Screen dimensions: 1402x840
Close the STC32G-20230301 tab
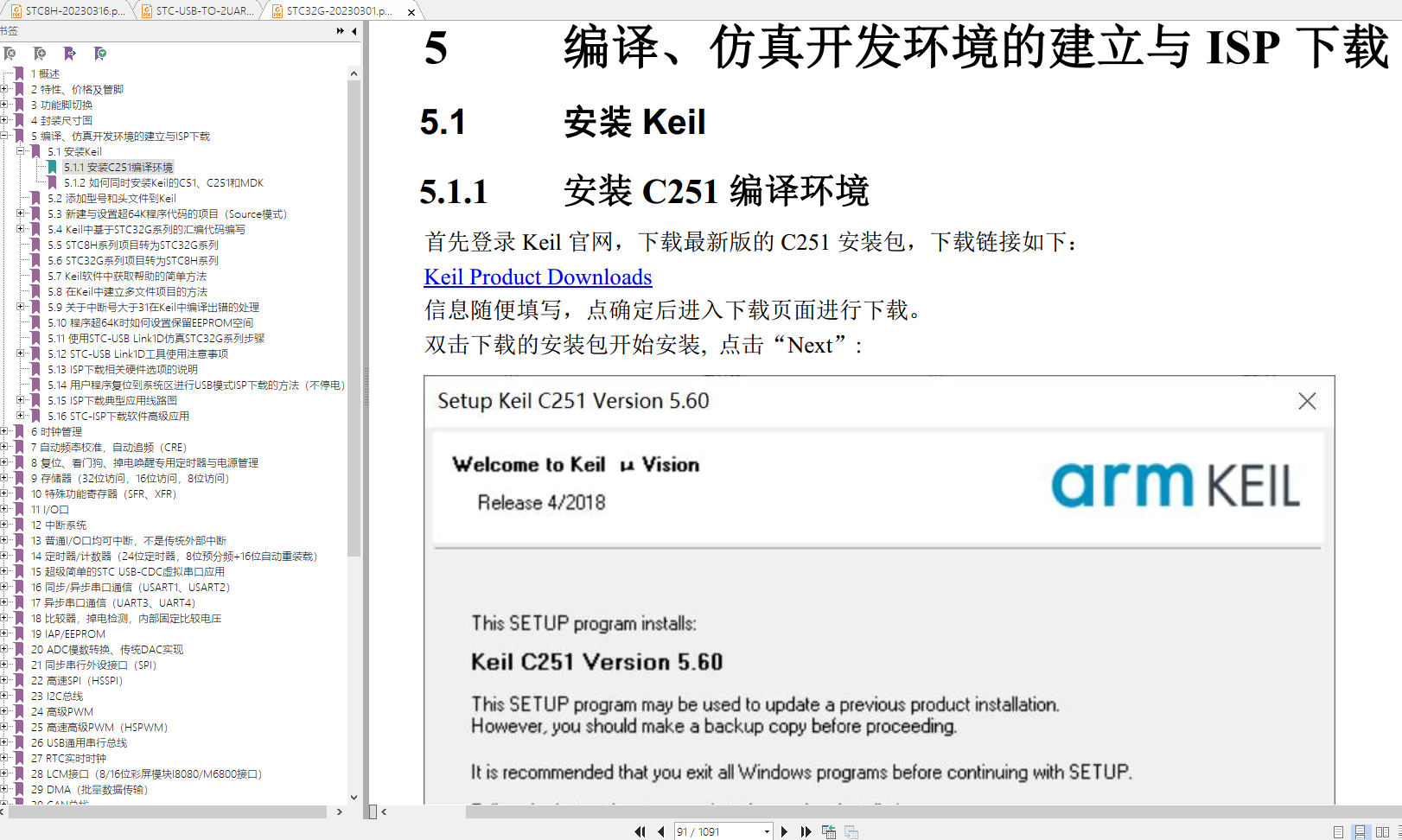point(411,11)
